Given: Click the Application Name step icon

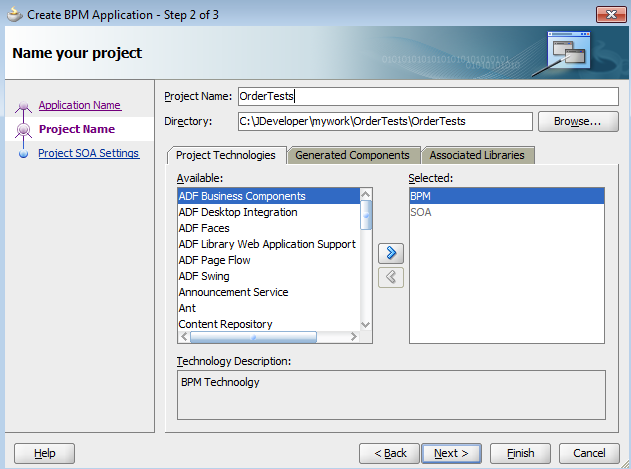Looking at the screenshot, I should coord(23,107).
